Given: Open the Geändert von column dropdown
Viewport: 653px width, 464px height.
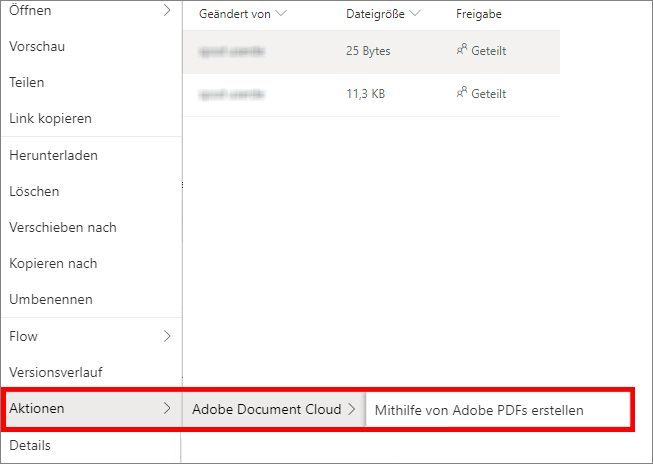Looking at the screenshot, I should pyautogui.click(x=280, y=14).
